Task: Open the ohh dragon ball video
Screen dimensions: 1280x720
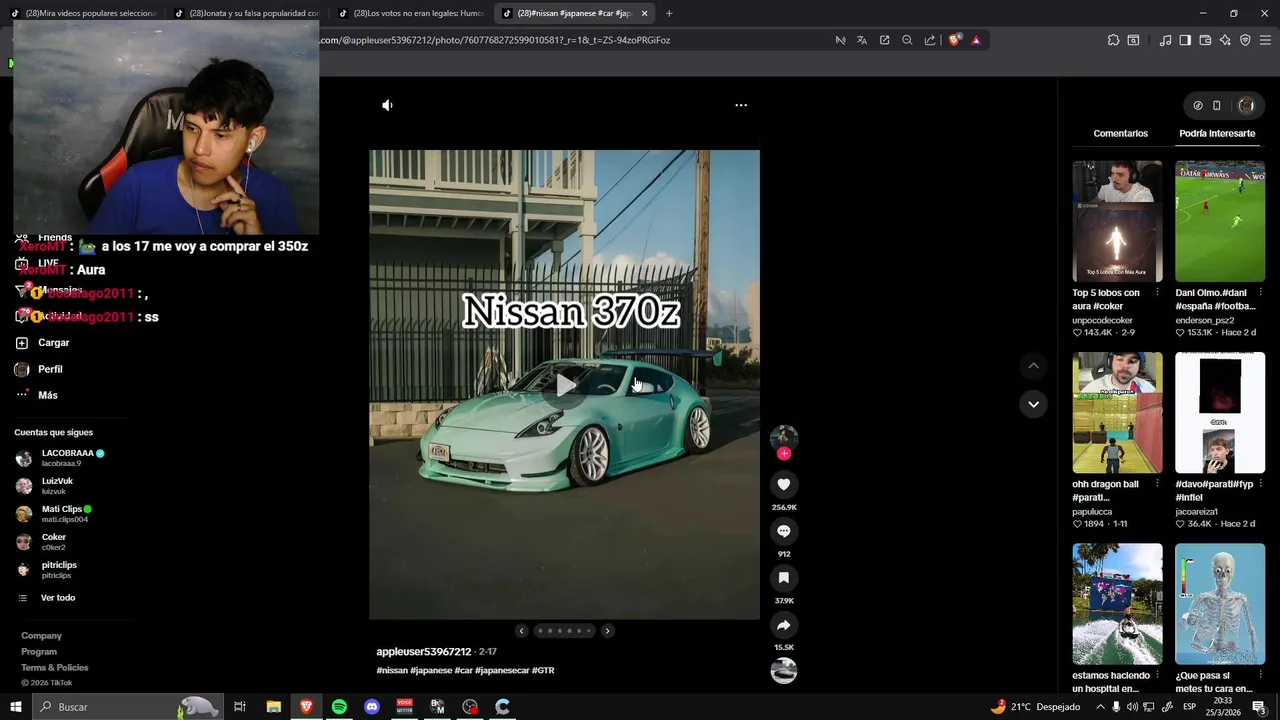Action: (x=1117, y=413)
